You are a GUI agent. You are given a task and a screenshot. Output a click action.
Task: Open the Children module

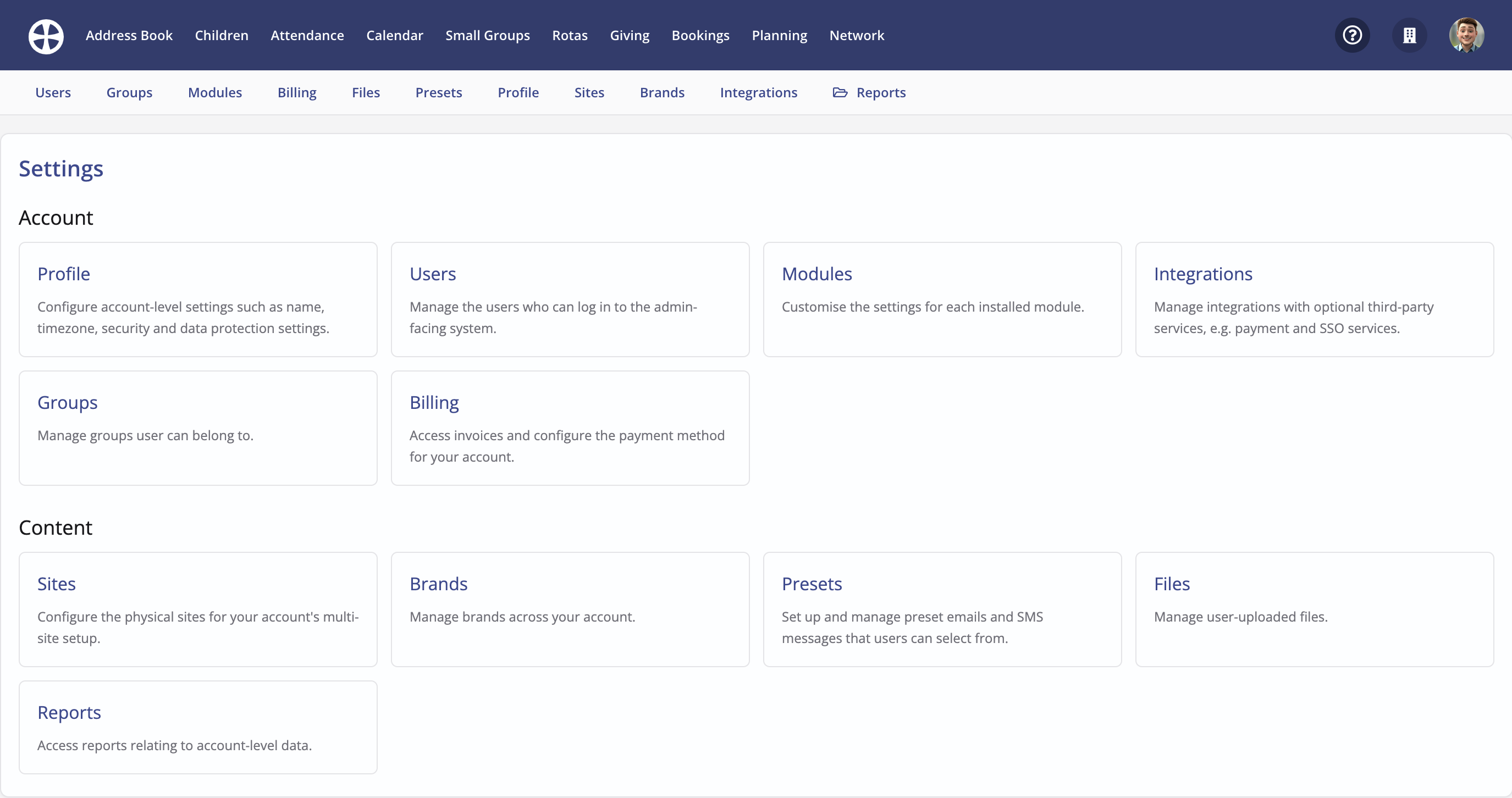[x=221, y=35]
